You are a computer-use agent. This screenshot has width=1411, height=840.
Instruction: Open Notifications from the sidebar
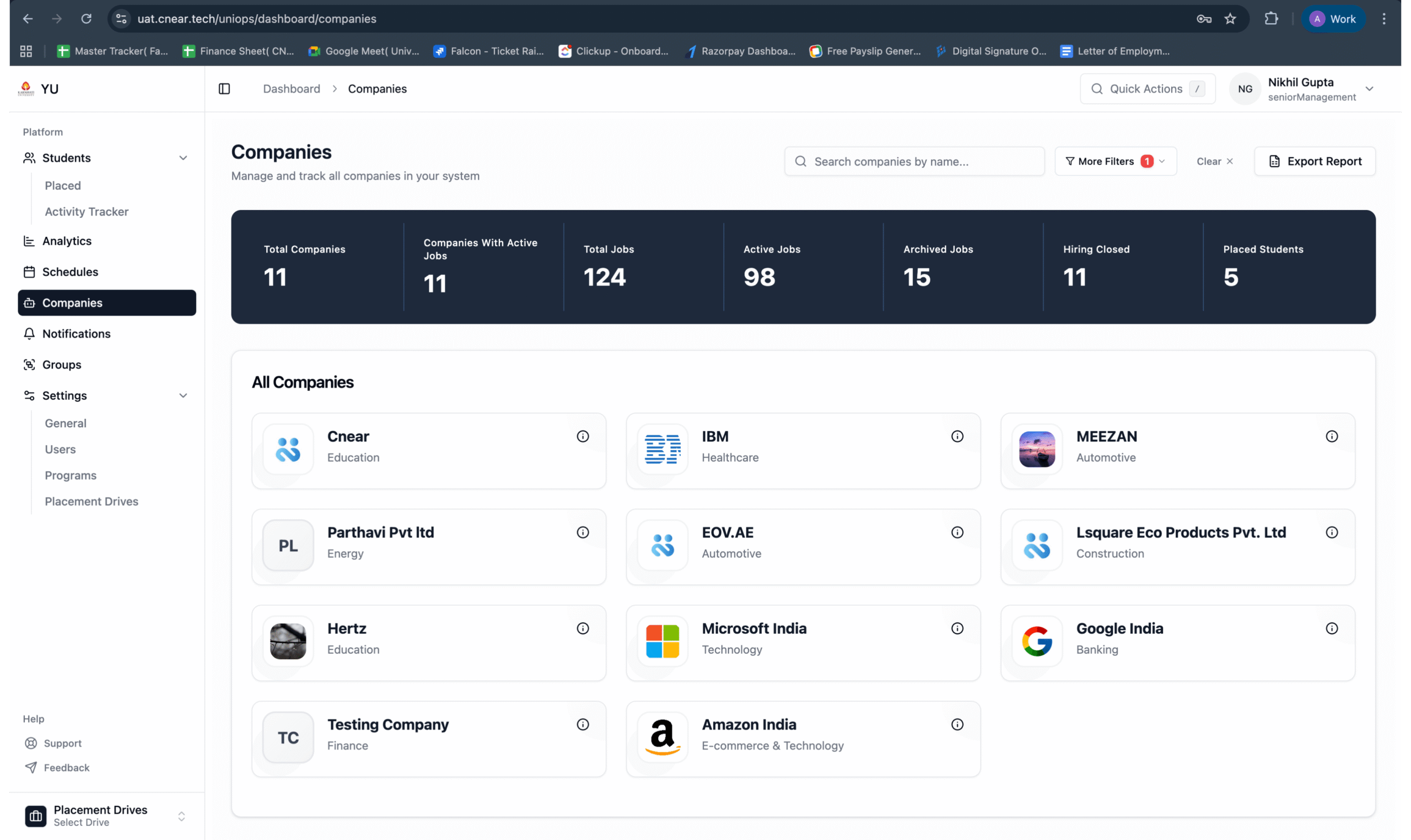coord(77,334)
